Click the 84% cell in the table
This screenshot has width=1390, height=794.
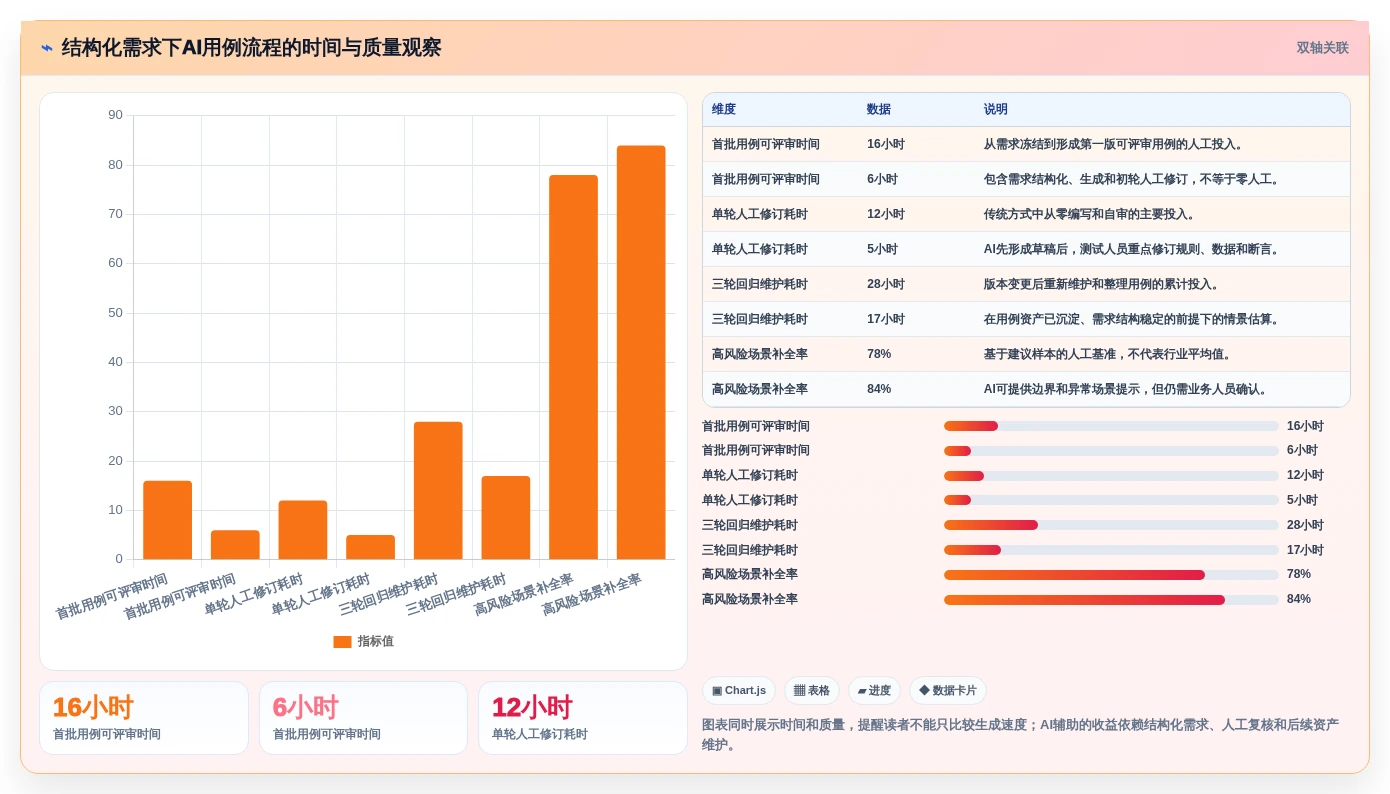(879, 389)
